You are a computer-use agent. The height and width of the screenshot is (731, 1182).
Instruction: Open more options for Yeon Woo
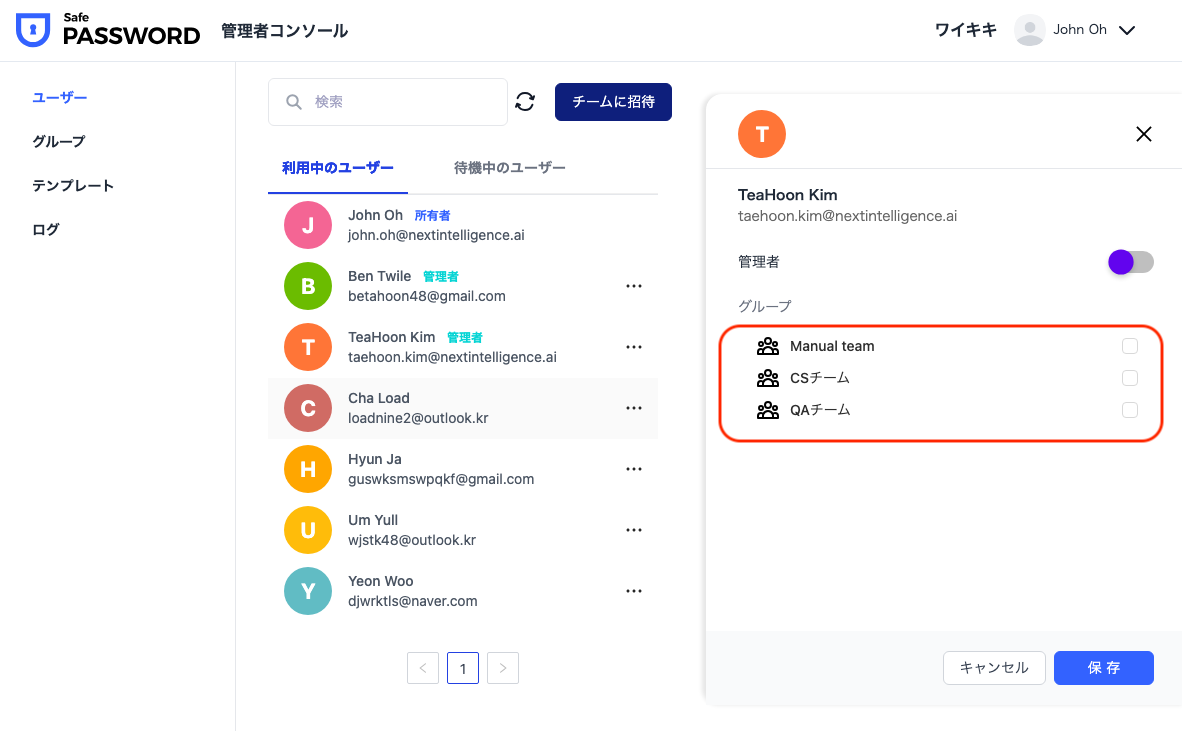[x=633, y=591]
